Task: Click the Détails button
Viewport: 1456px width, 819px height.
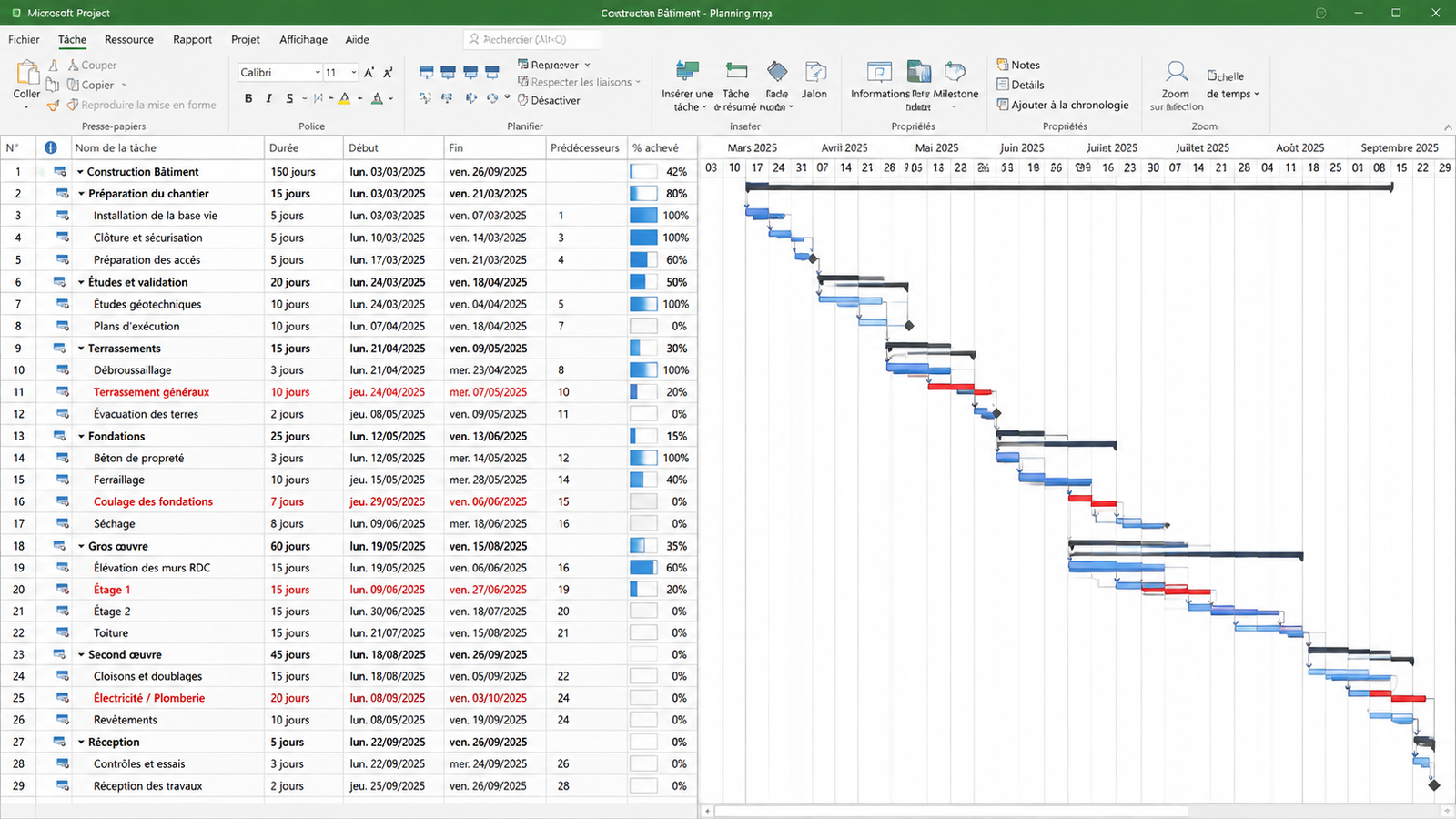Action: tap(1020, 85)
